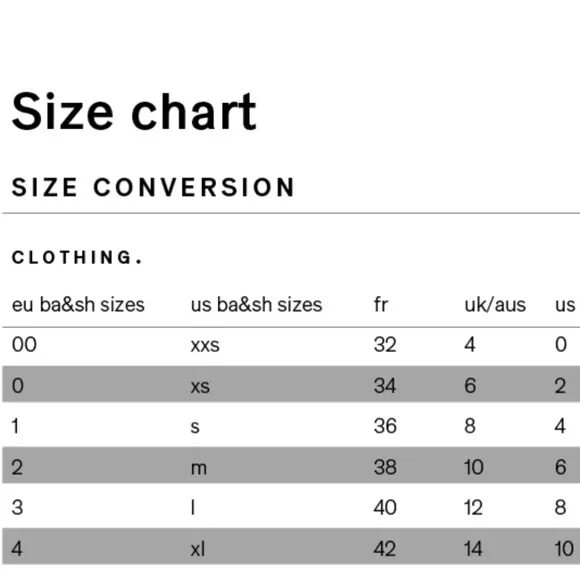580x580 pixels.
Task: Click the Size chart heading
Action: (134, 111)
